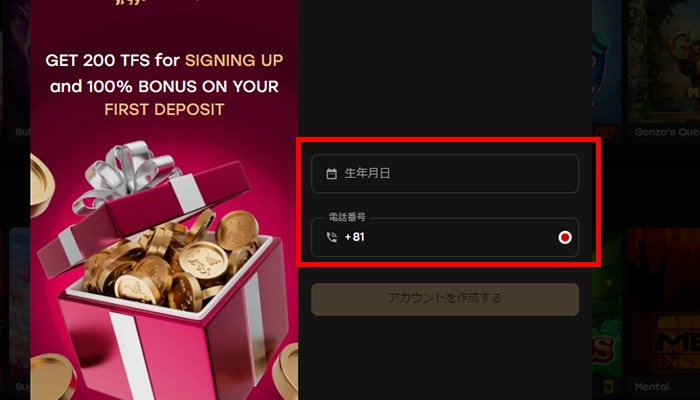Screen dimensions: 700x400
Task: Click inside the +81 phone number field
Action: (445, 238)
